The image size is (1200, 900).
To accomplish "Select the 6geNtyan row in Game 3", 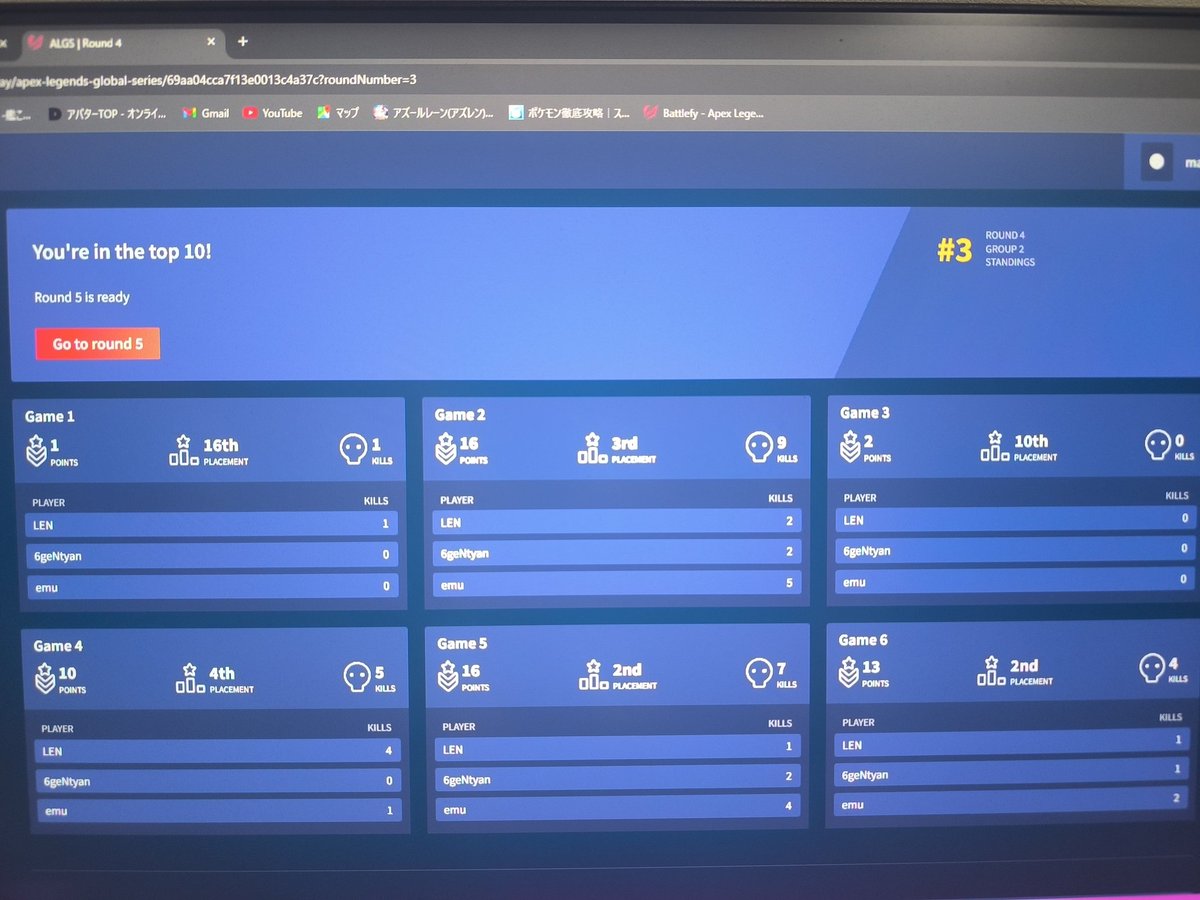I will (1016, 550).
